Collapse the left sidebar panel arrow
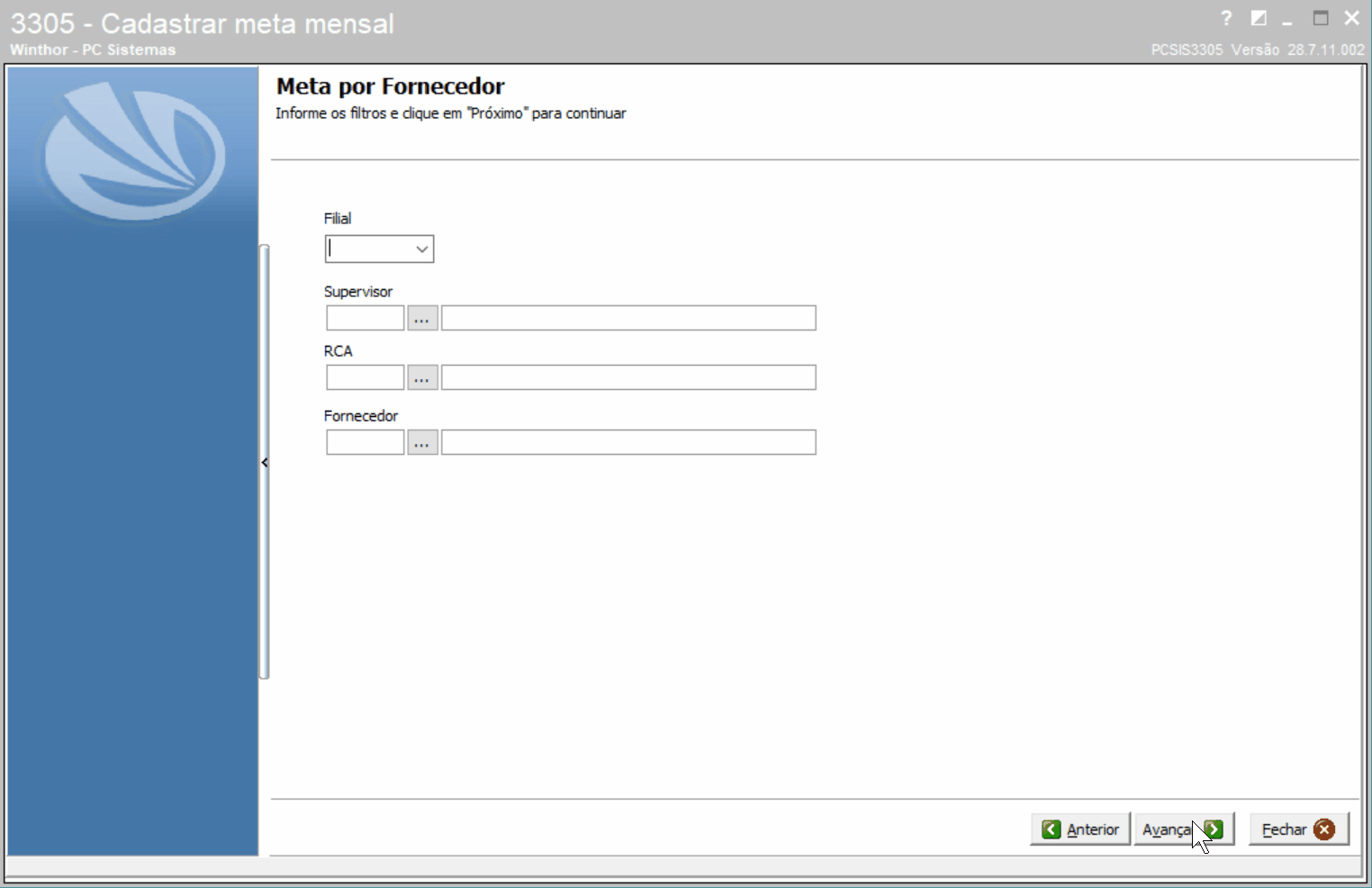The width and height of the screenshot is (1372, 888). coord(265,462)
